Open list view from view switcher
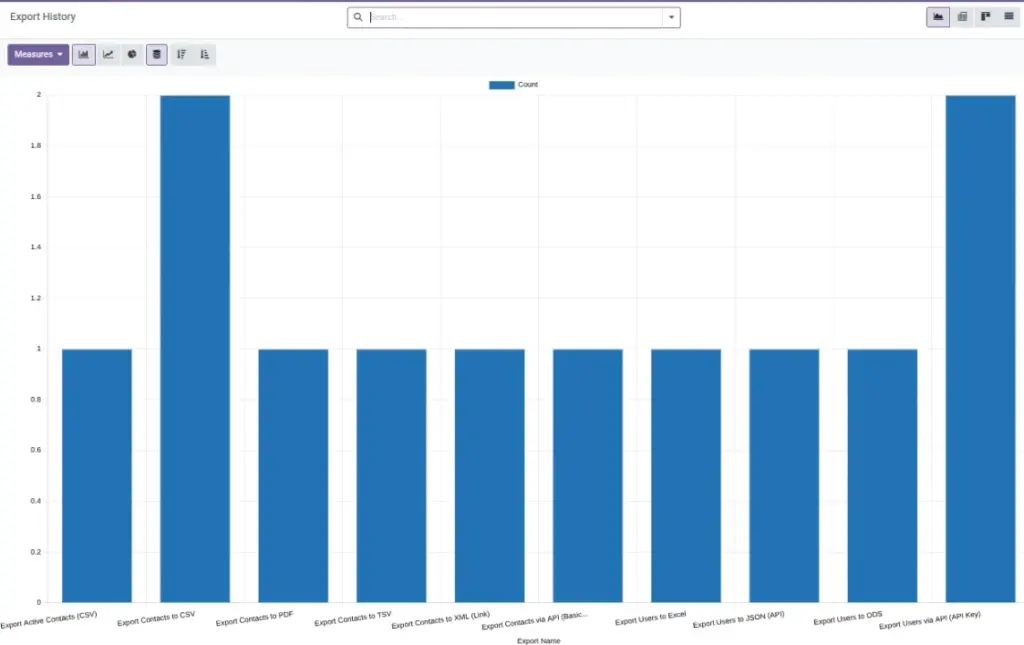The image size is (1024, 645). point(1009,17)
